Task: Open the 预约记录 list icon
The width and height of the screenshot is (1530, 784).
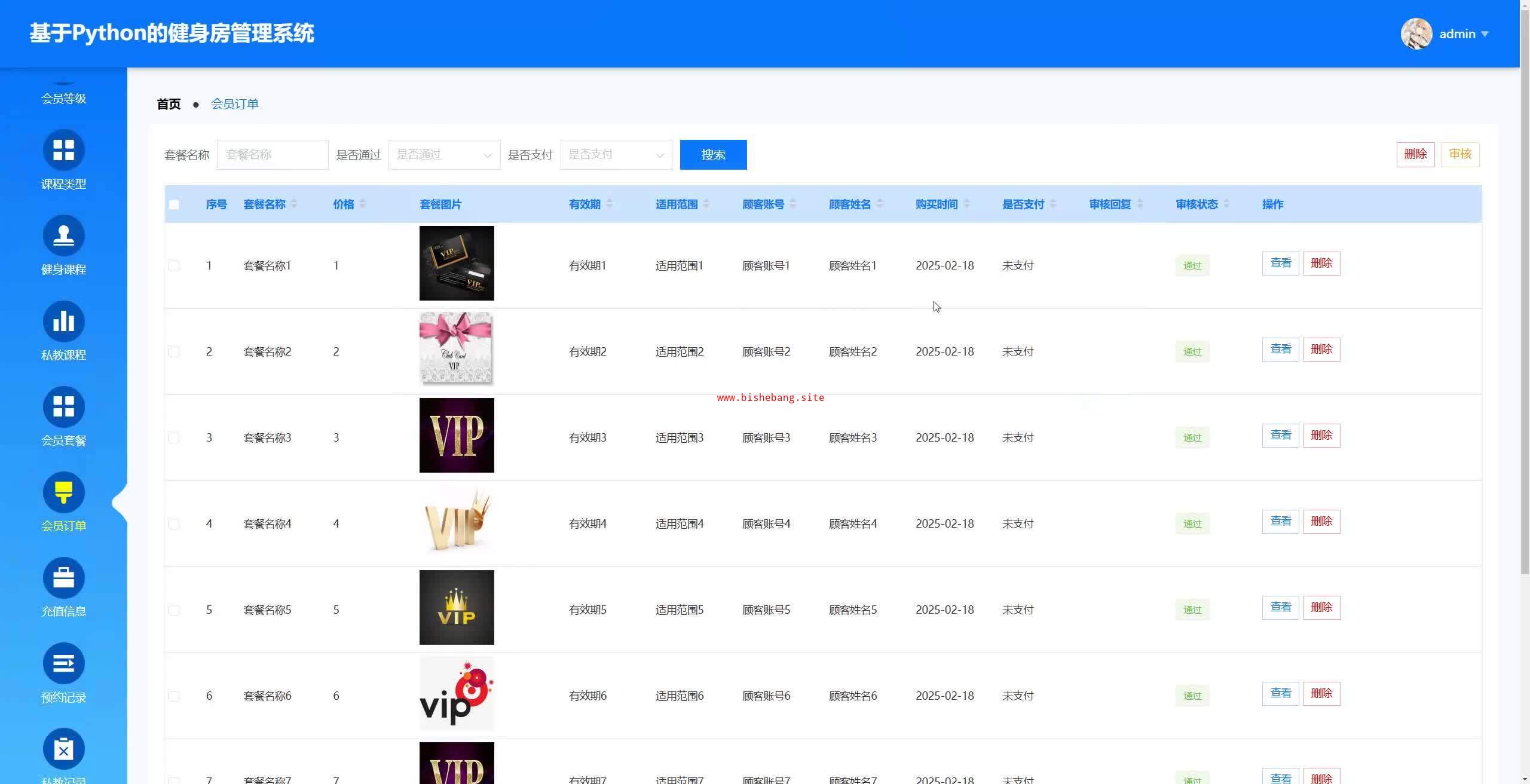Action: point(63,663)
